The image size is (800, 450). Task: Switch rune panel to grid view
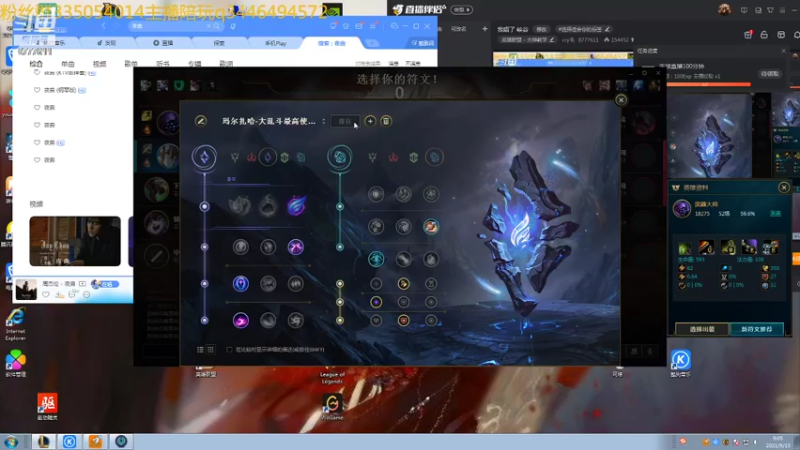(x=210, y=349)
